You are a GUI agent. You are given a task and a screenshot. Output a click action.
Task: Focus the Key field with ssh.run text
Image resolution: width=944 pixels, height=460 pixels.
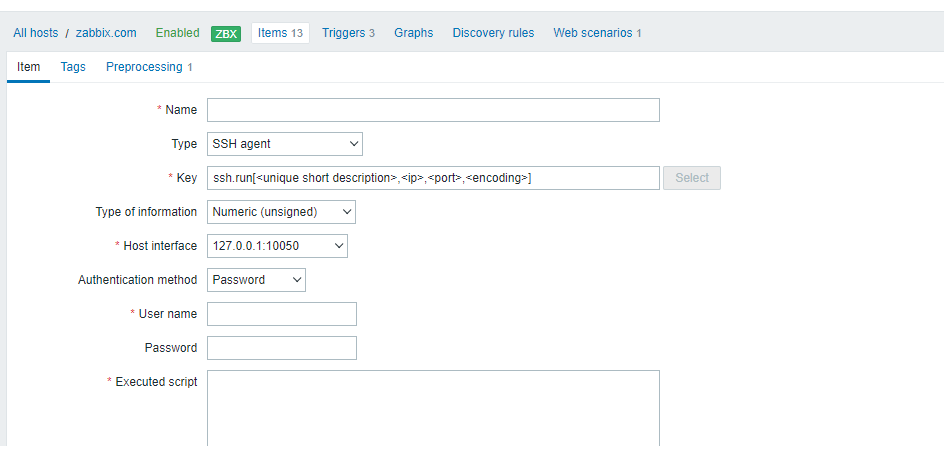[x=433, y=178]
